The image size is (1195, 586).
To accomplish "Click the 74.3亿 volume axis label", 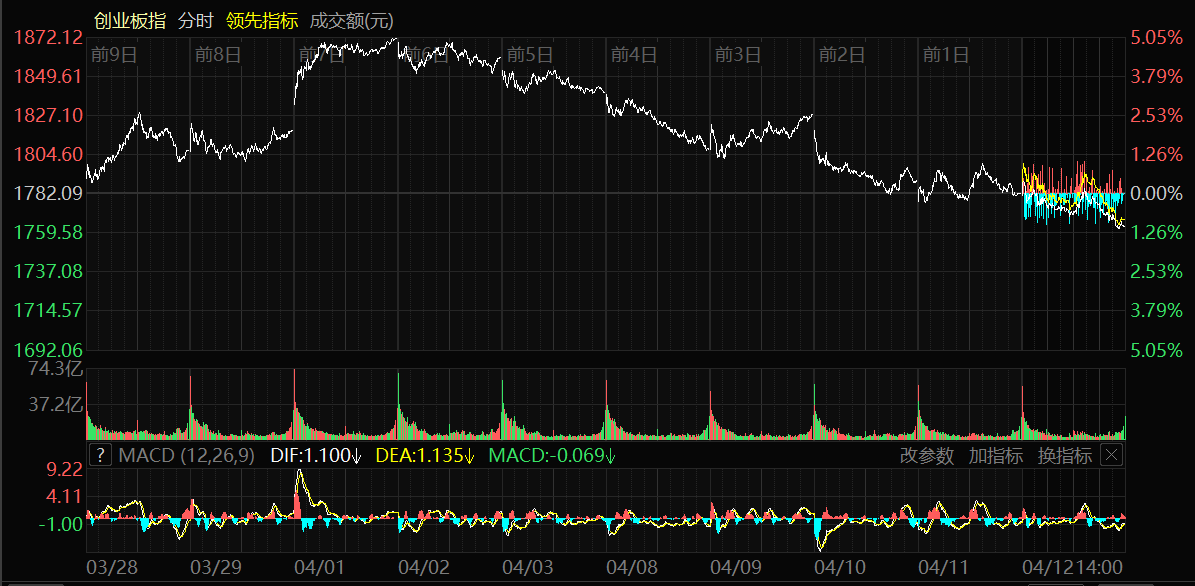I will coord(56,369).
